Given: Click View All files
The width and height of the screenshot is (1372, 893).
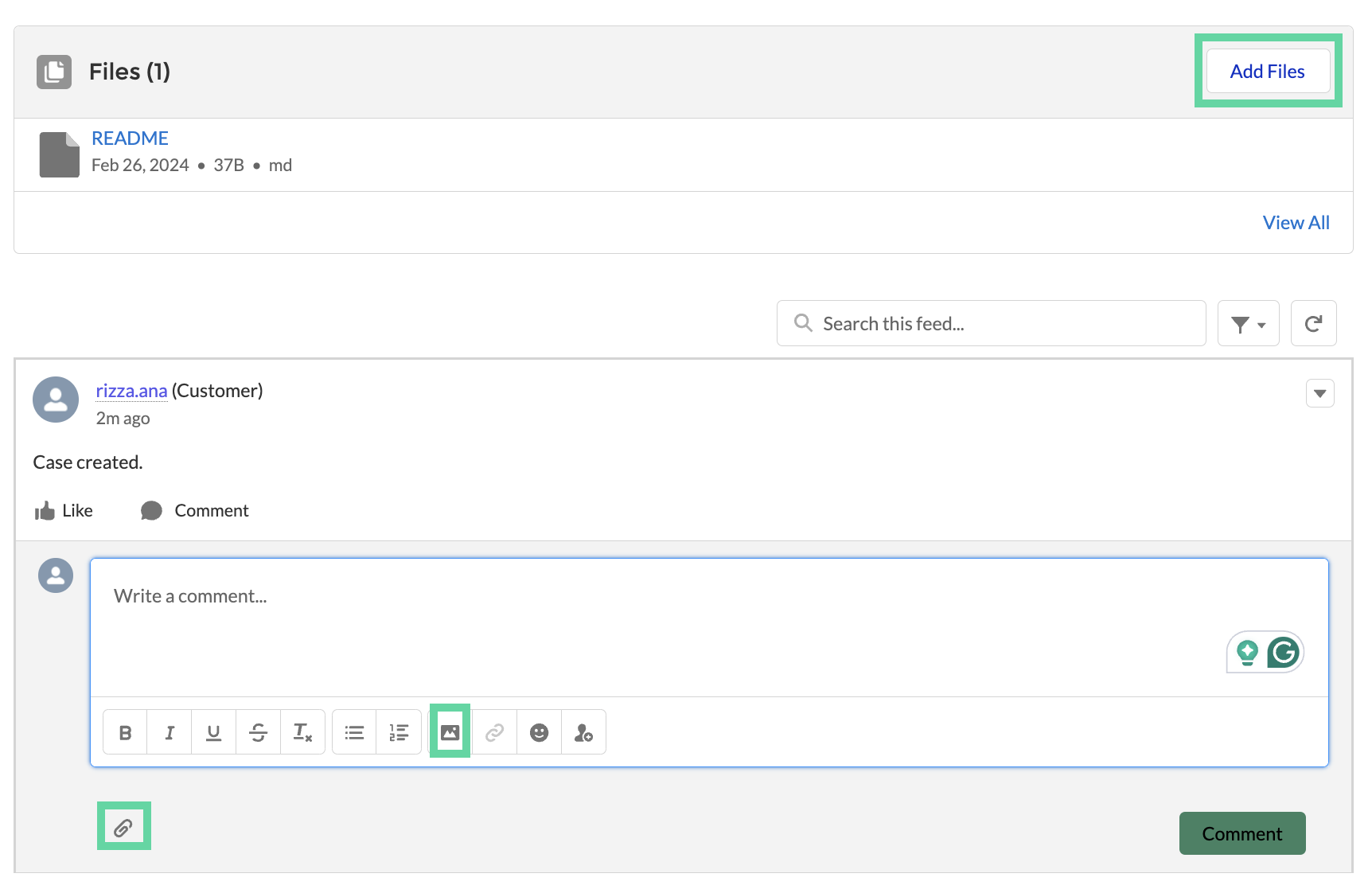Looking at the screenshot, I should click(1296, 222).
